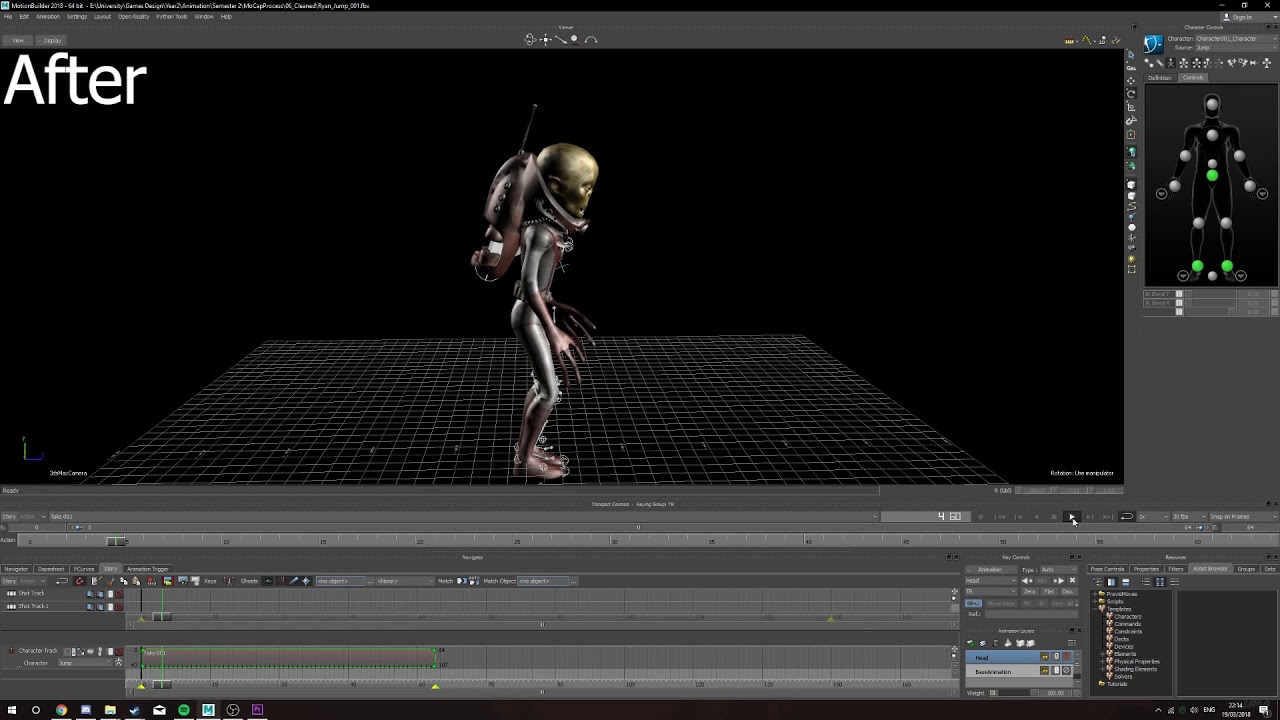Open the Source dropdown showing Jump
This screenshot has width=1280, height=720.
pyautogui.click(x=1237, y=48)
